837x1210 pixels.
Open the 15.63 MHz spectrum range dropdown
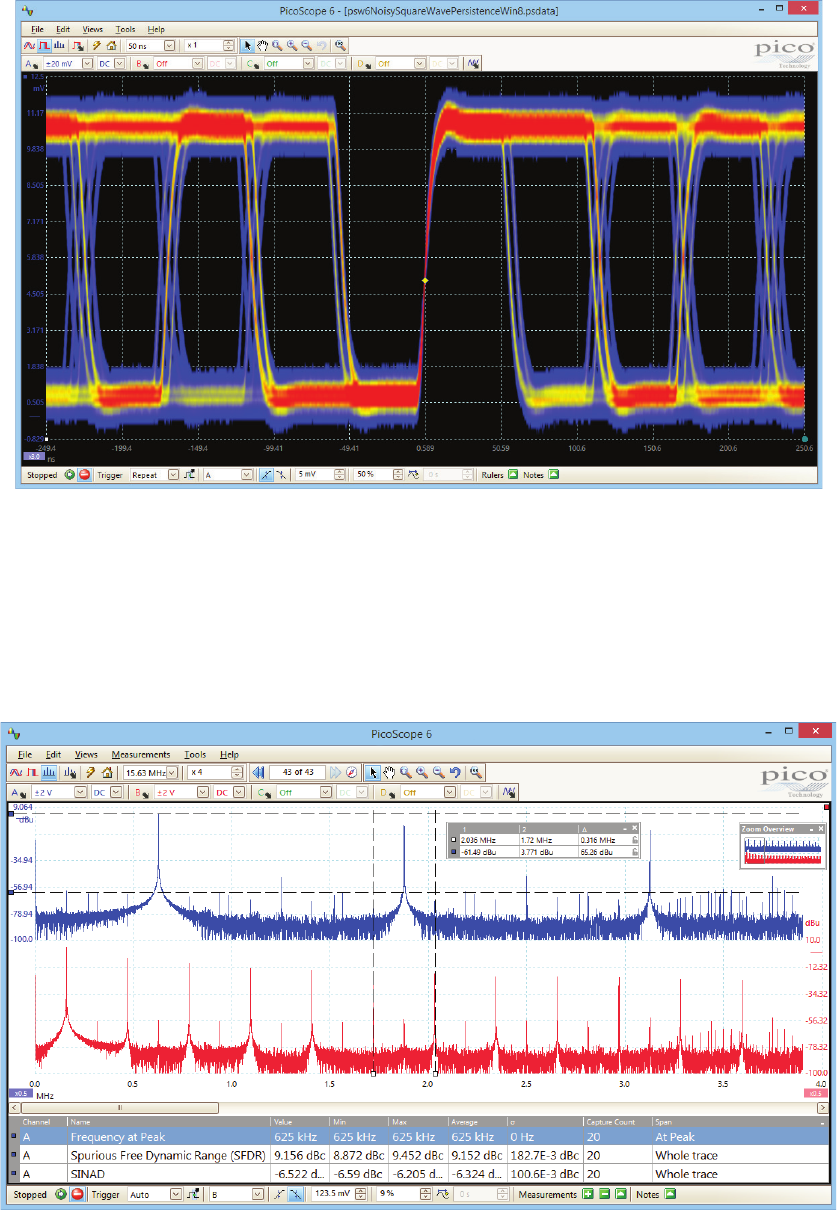171,772
